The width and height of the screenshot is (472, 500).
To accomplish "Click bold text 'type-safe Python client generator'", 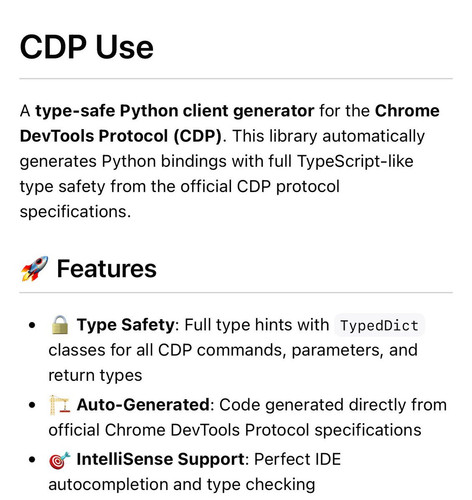I will tap(175, 111).
